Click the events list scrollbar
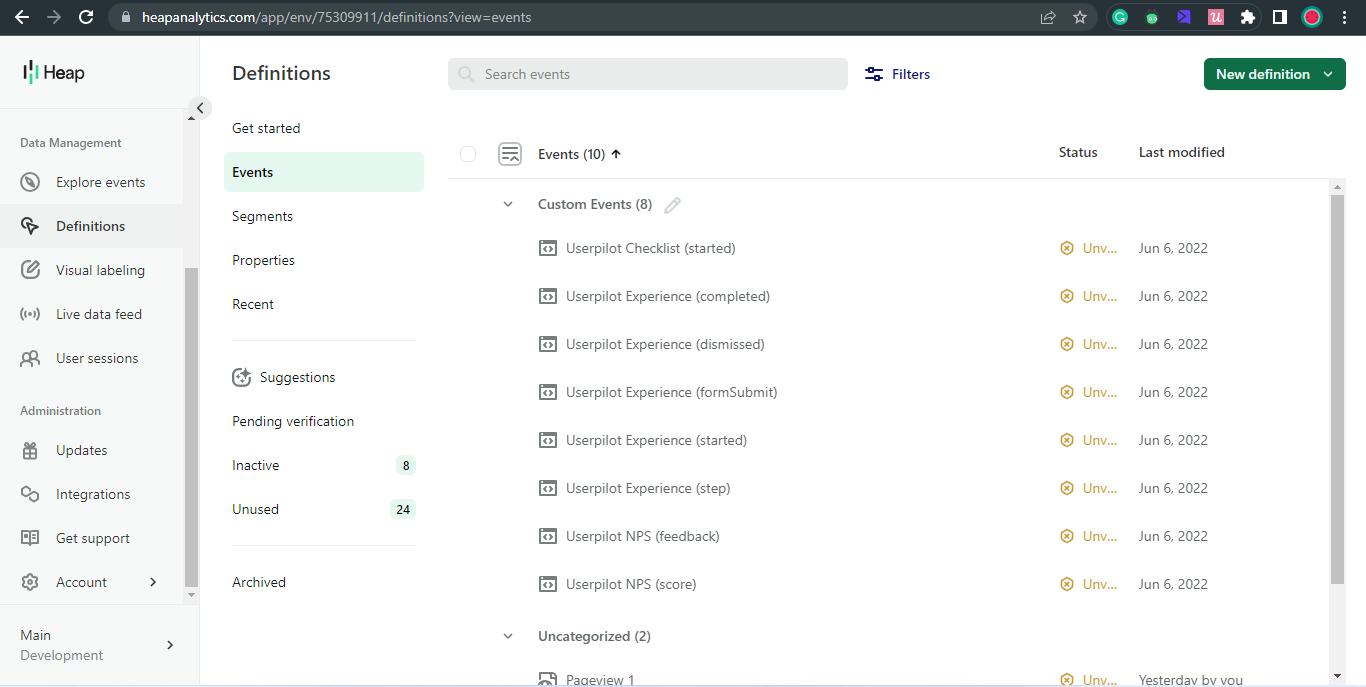The height and width of the screenshot is (687, 1366). click(x=1338, y=390)
